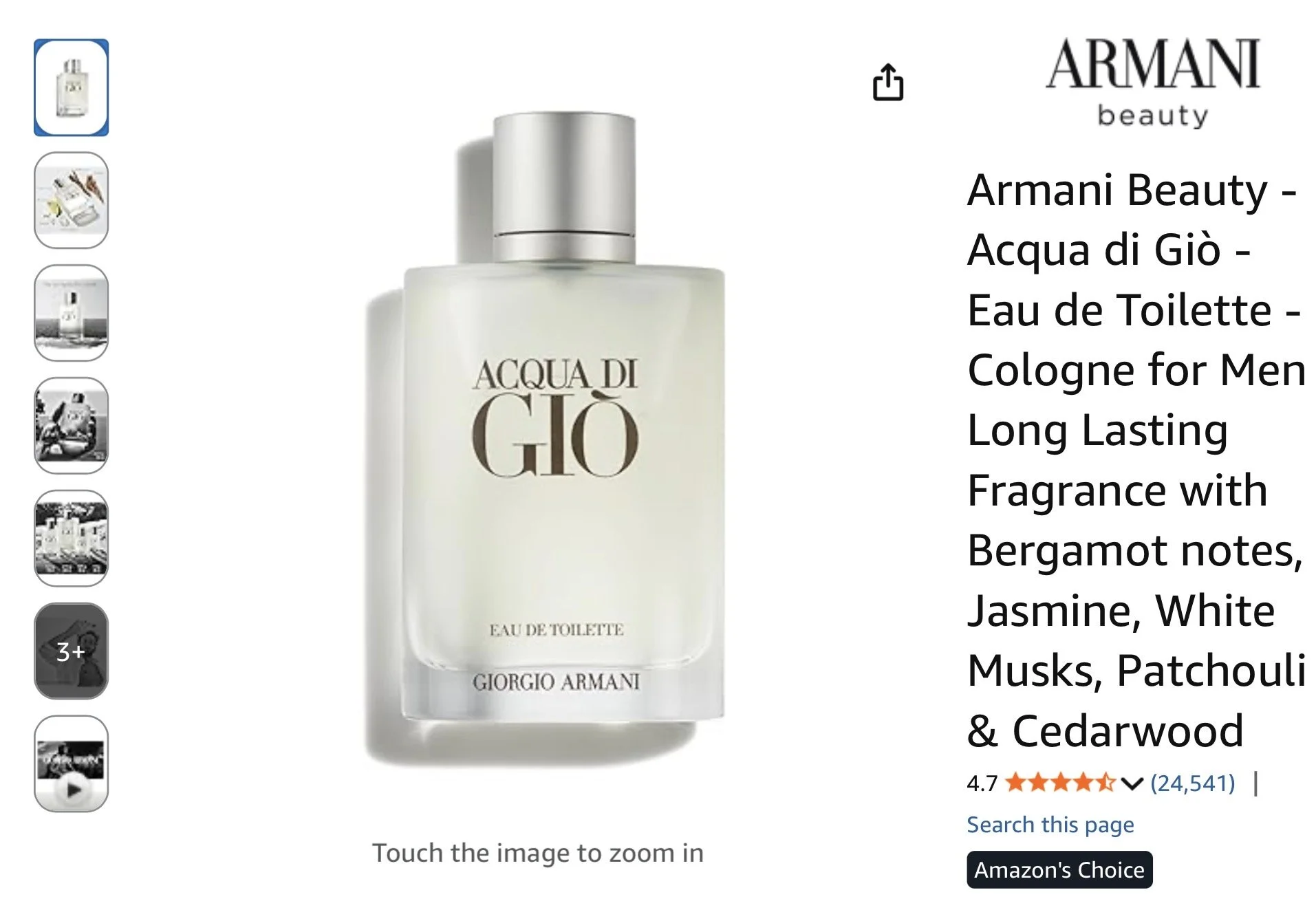Select the fourth black-and-white thumbnail
This screenshot has height=899, width=1316.
point(72,426)
